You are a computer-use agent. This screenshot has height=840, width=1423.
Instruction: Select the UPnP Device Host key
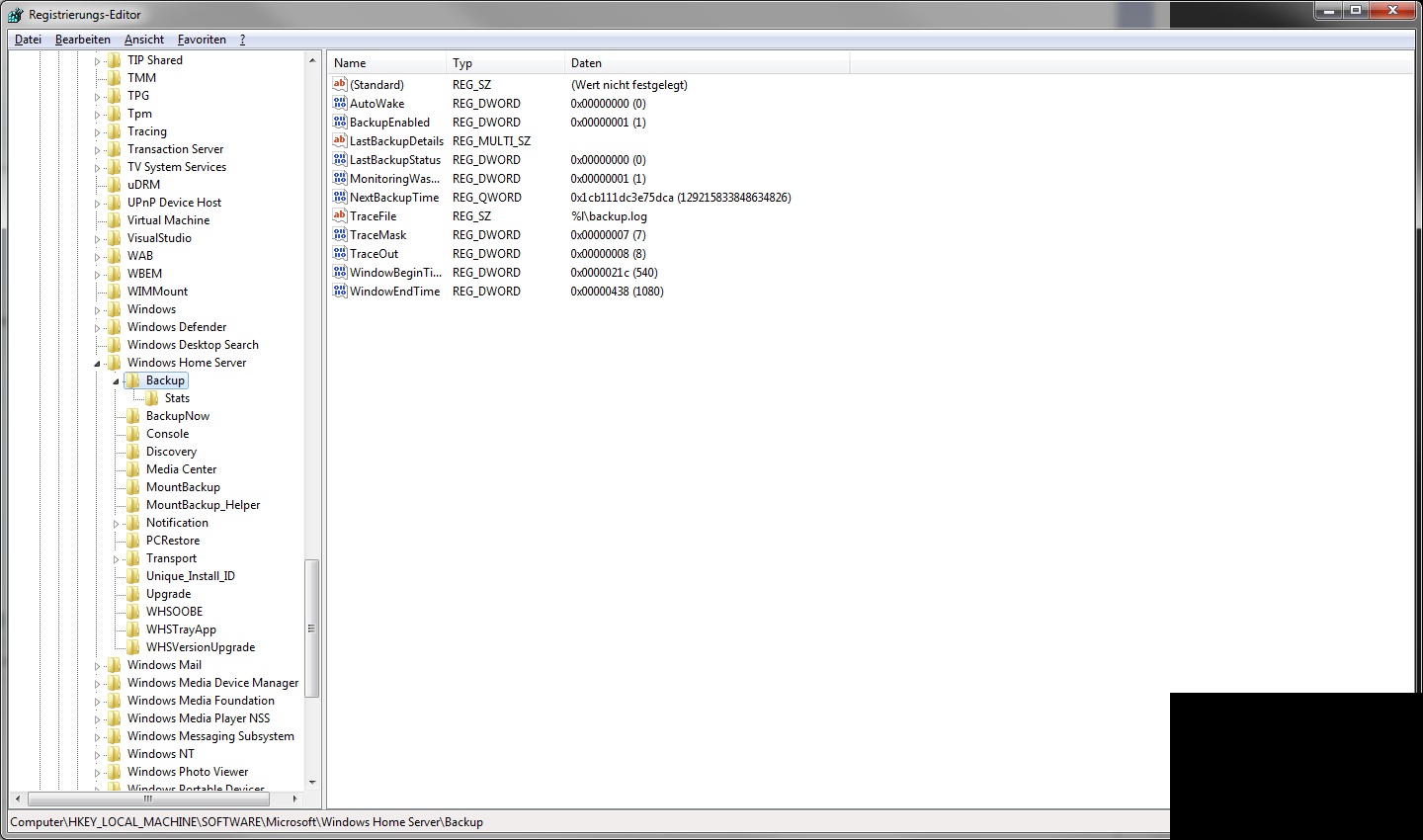[x=174, y=203]
